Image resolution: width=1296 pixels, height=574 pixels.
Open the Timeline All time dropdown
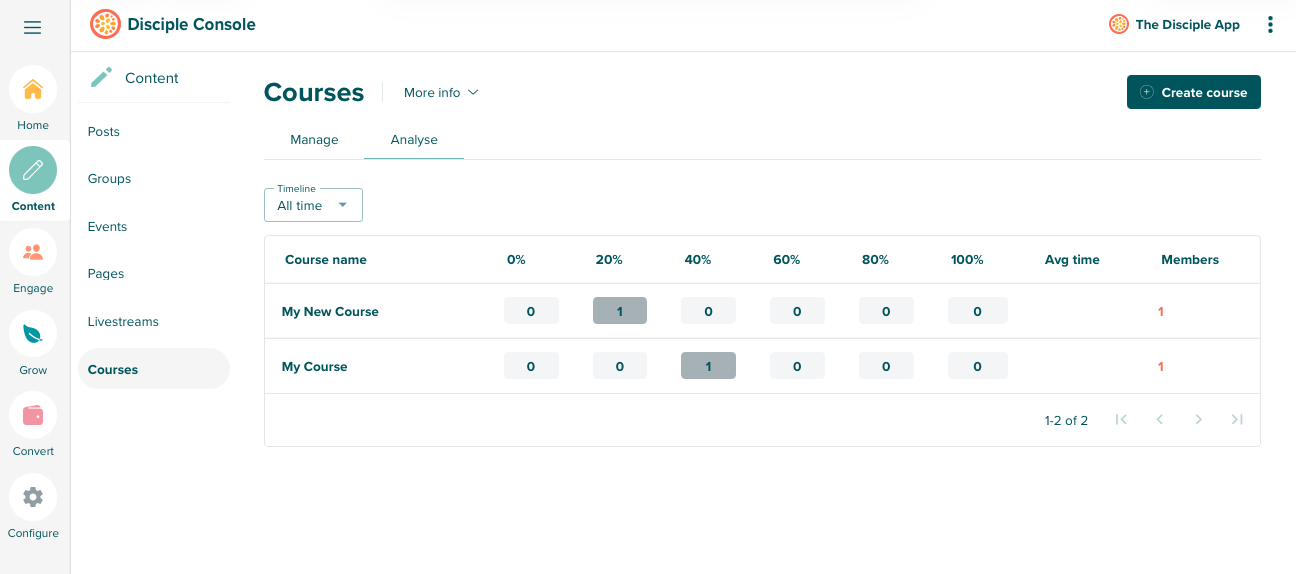pos(313,205)
